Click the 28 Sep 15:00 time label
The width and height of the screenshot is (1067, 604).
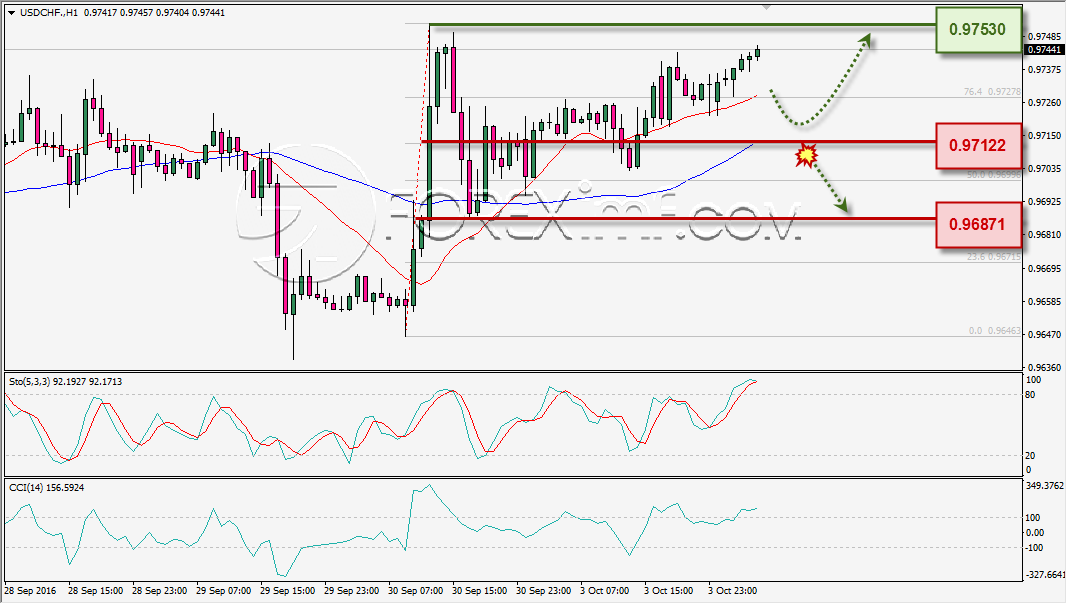[95, 590]
